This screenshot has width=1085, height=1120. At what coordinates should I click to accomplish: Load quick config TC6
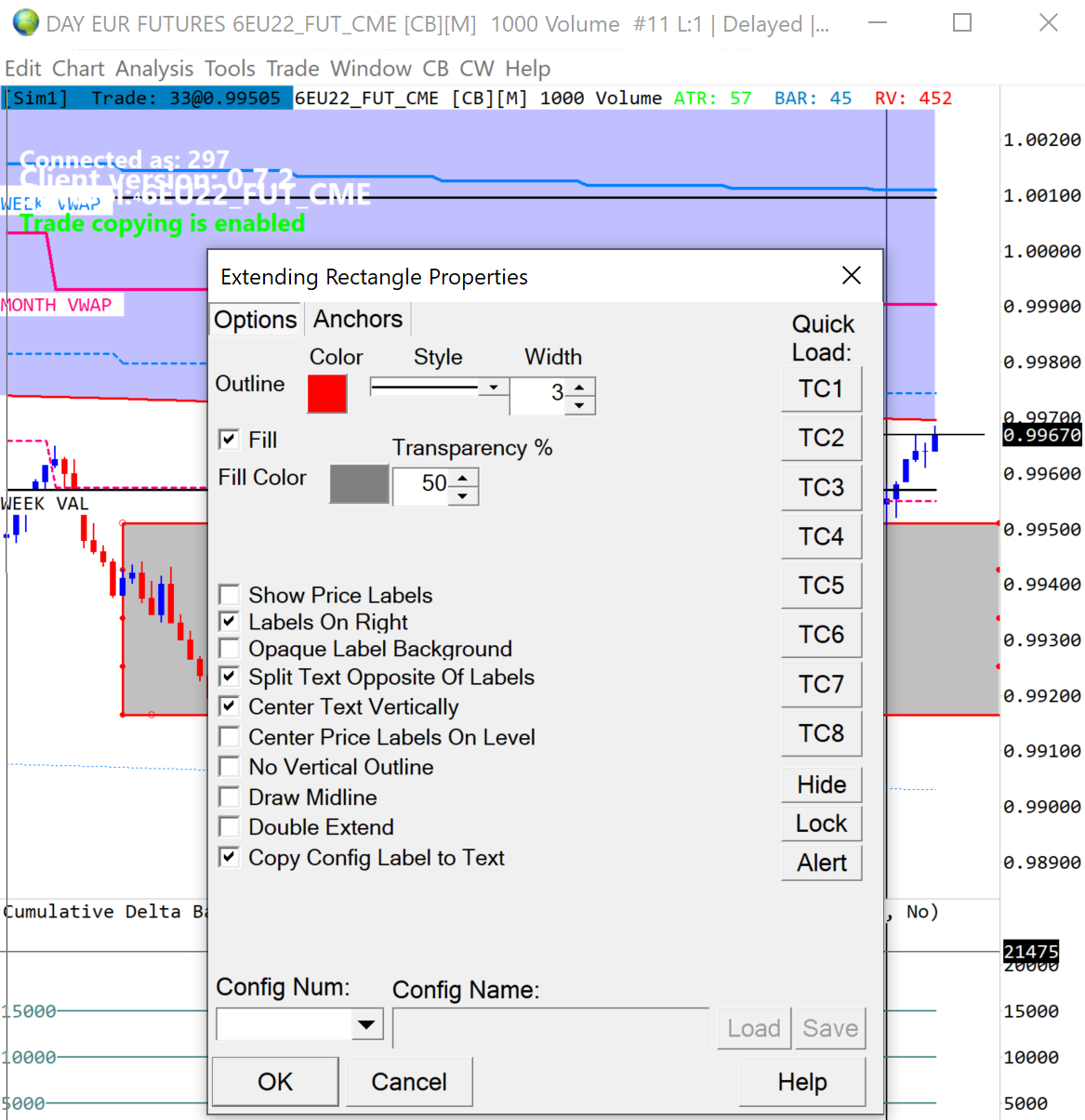click(x=822, y=635)
